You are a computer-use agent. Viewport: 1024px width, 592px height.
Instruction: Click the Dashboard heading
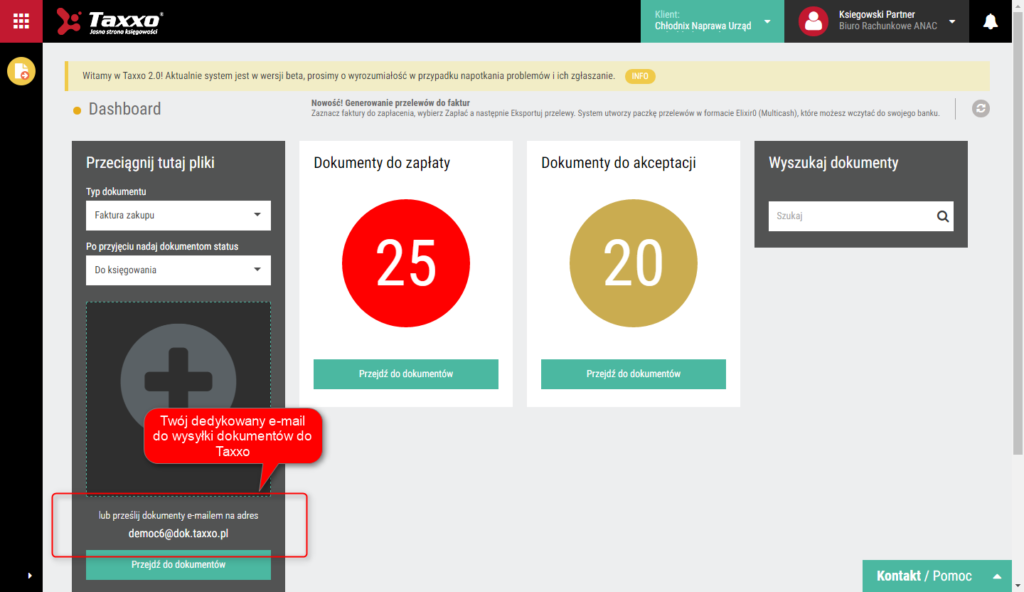(x=125, y=109)
